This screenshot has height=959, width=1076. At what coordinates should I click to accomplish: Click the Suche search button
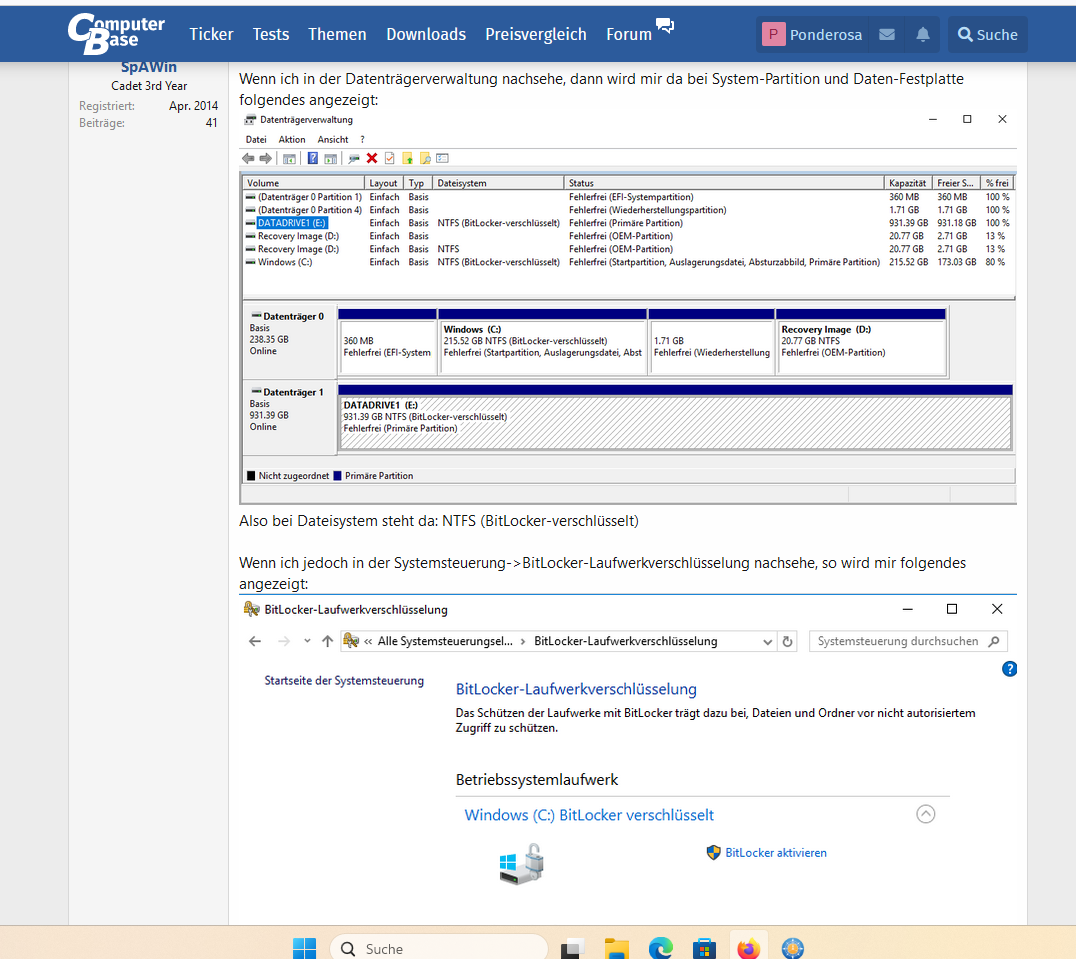(x=987, y=34)
